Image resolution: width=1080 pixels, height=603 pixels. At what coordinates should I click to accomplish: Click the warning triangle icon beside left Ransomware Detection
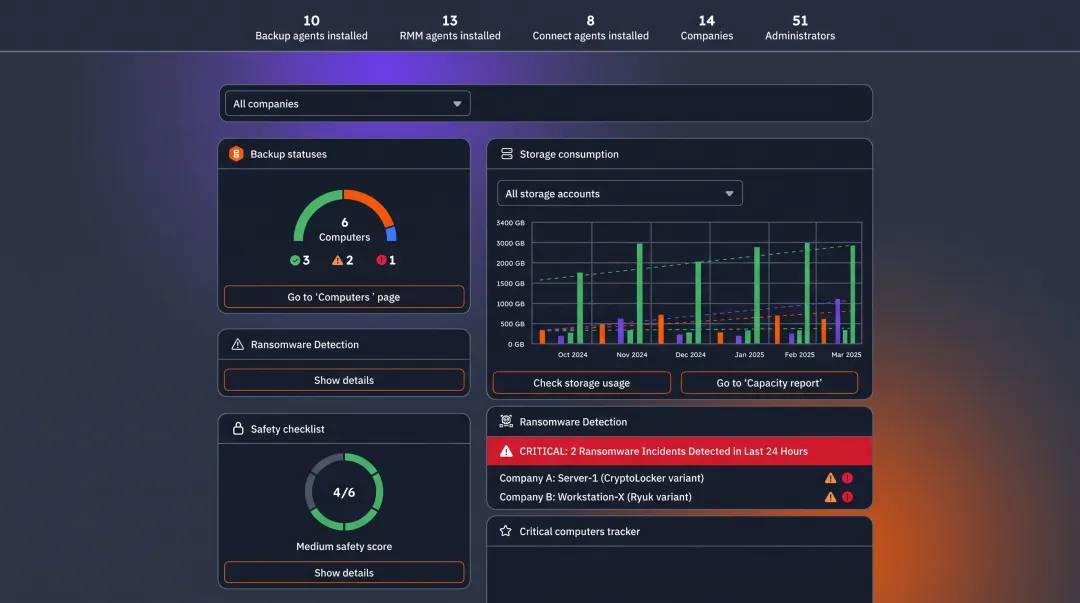tap(238, 345)
